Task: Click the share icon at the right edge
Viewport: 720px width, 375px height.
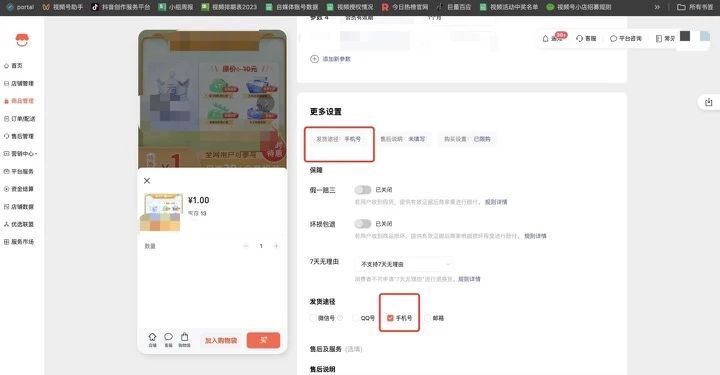Action: point(709,102)
